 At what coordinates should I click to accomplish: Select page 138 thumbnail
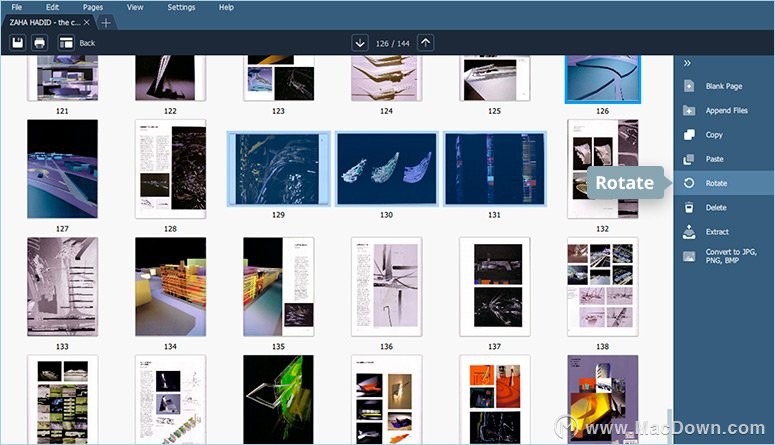[x=603, y=287]
